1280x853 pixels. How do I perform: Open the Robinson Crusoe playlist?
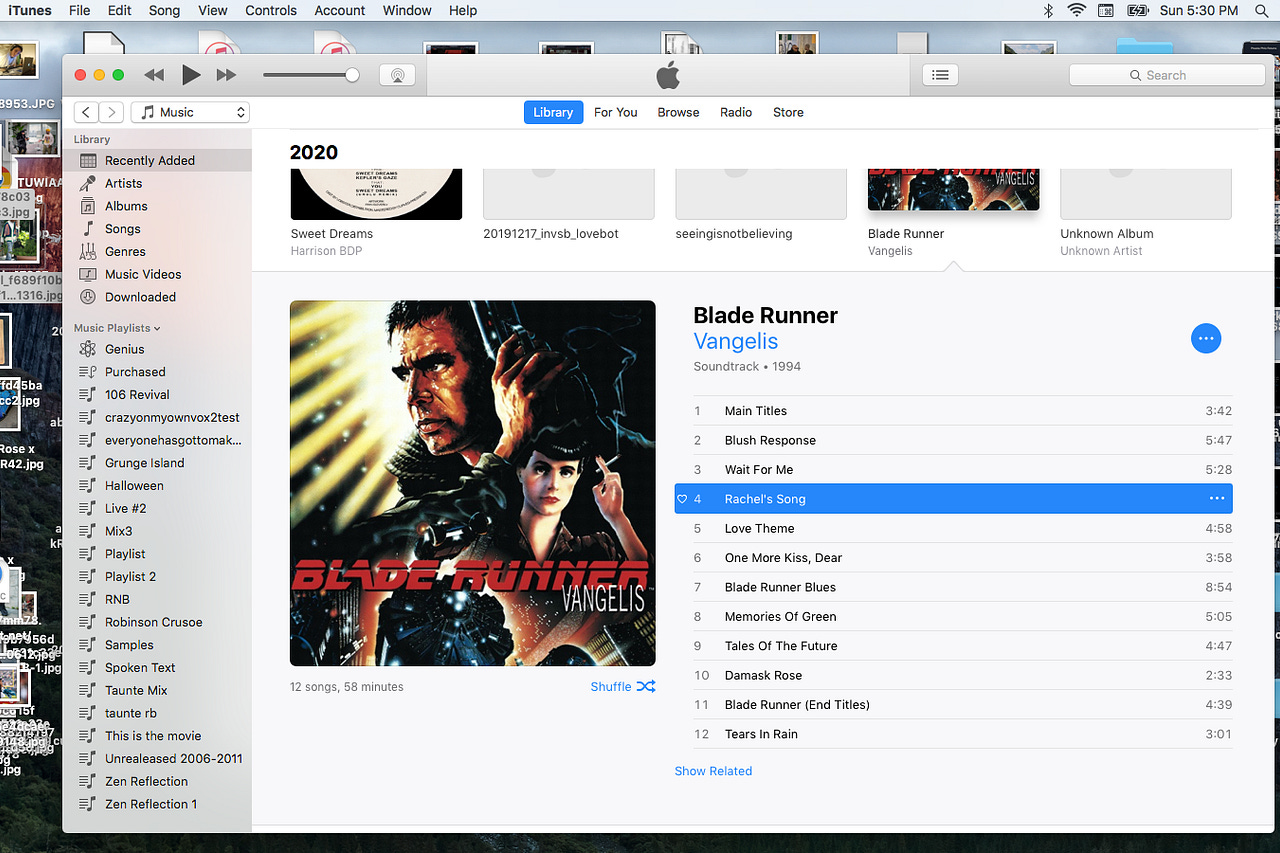click(153, 622)
